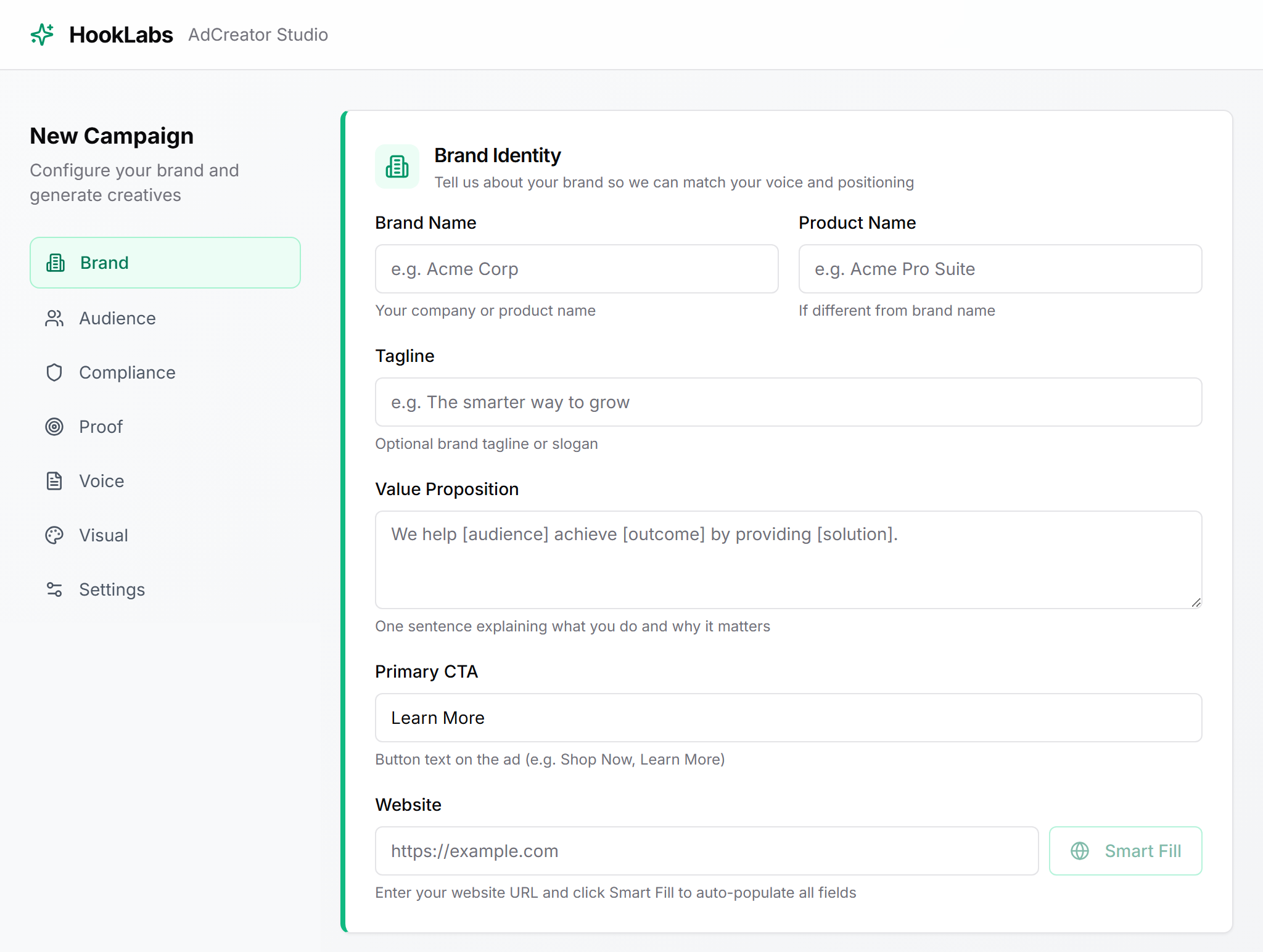1263x952 pixels.
Task: Click the AdCreator Studio subtitle text
Action: (x=258, y=35)
